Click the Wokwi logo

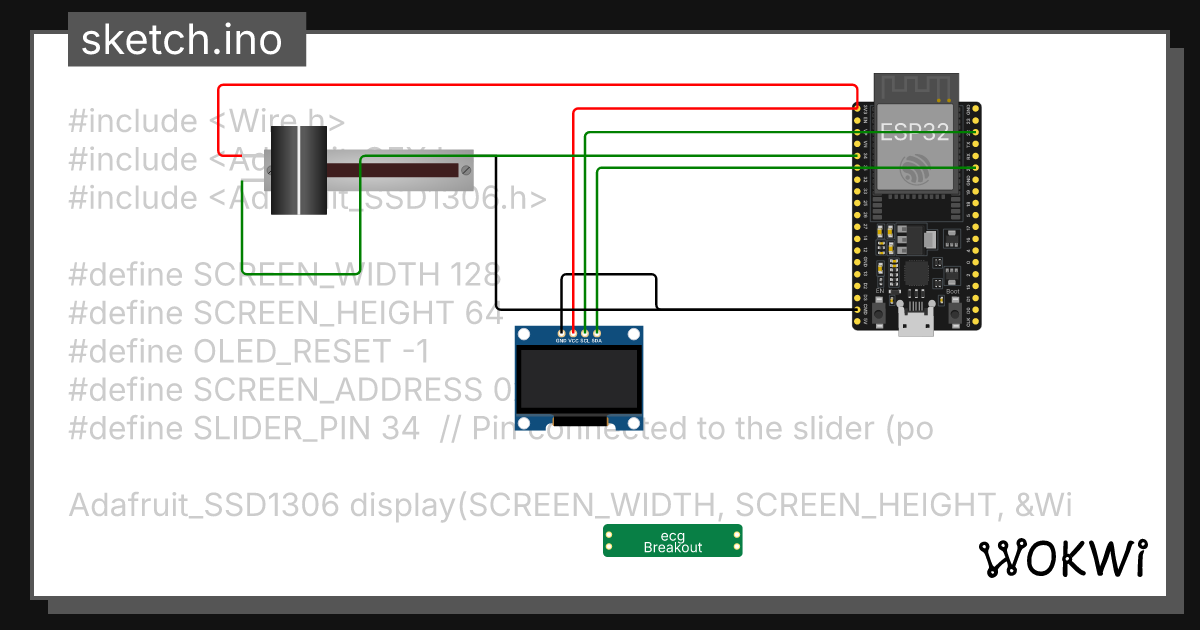[x=1062, y=559]
